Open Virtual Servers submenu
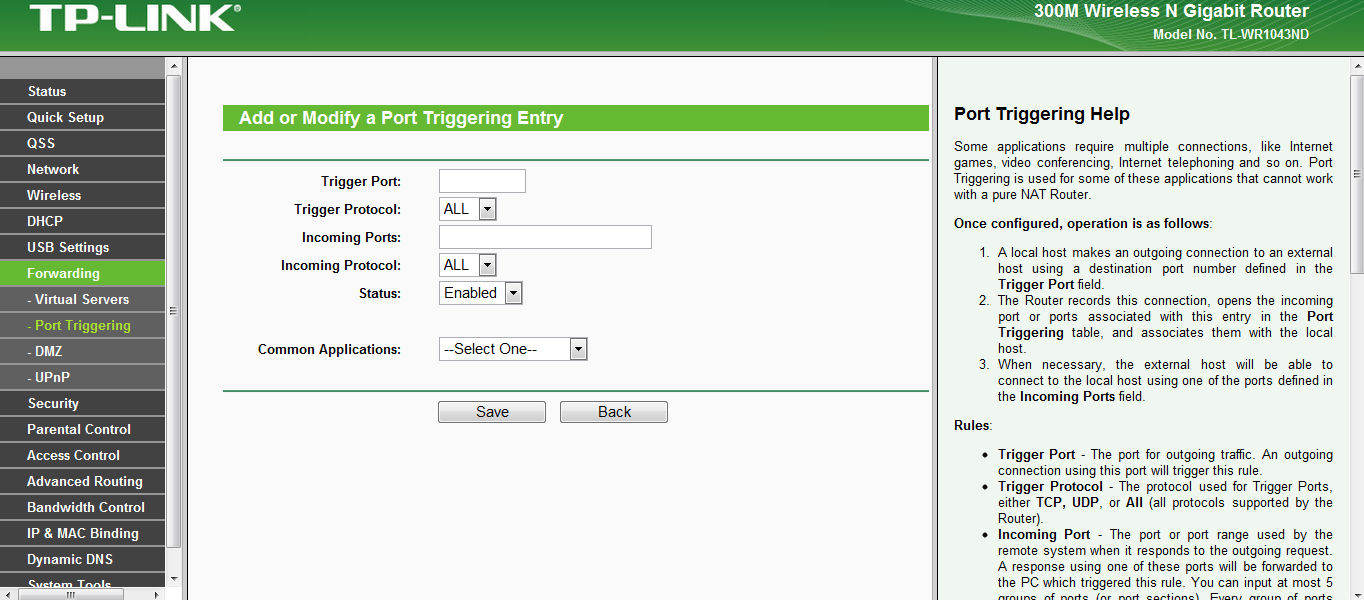The height and width of the screenshot is (600, 1364). (x=82, y=299)
